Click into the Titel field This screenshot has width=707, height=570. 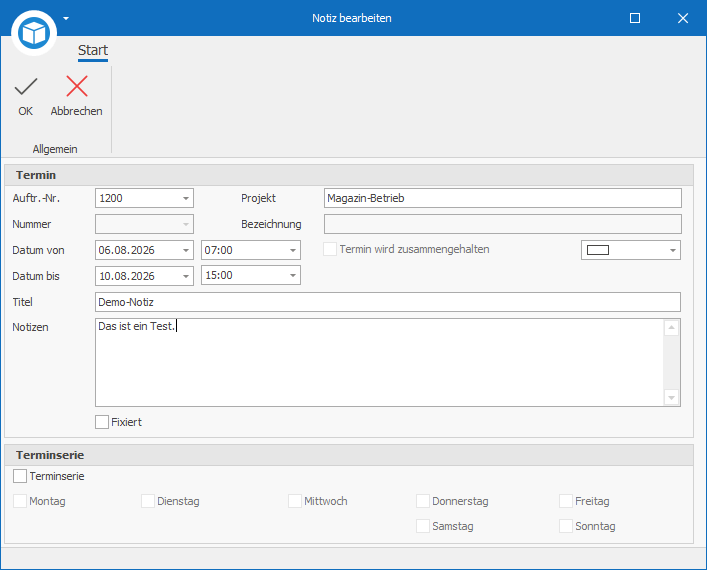click(388, 302)
